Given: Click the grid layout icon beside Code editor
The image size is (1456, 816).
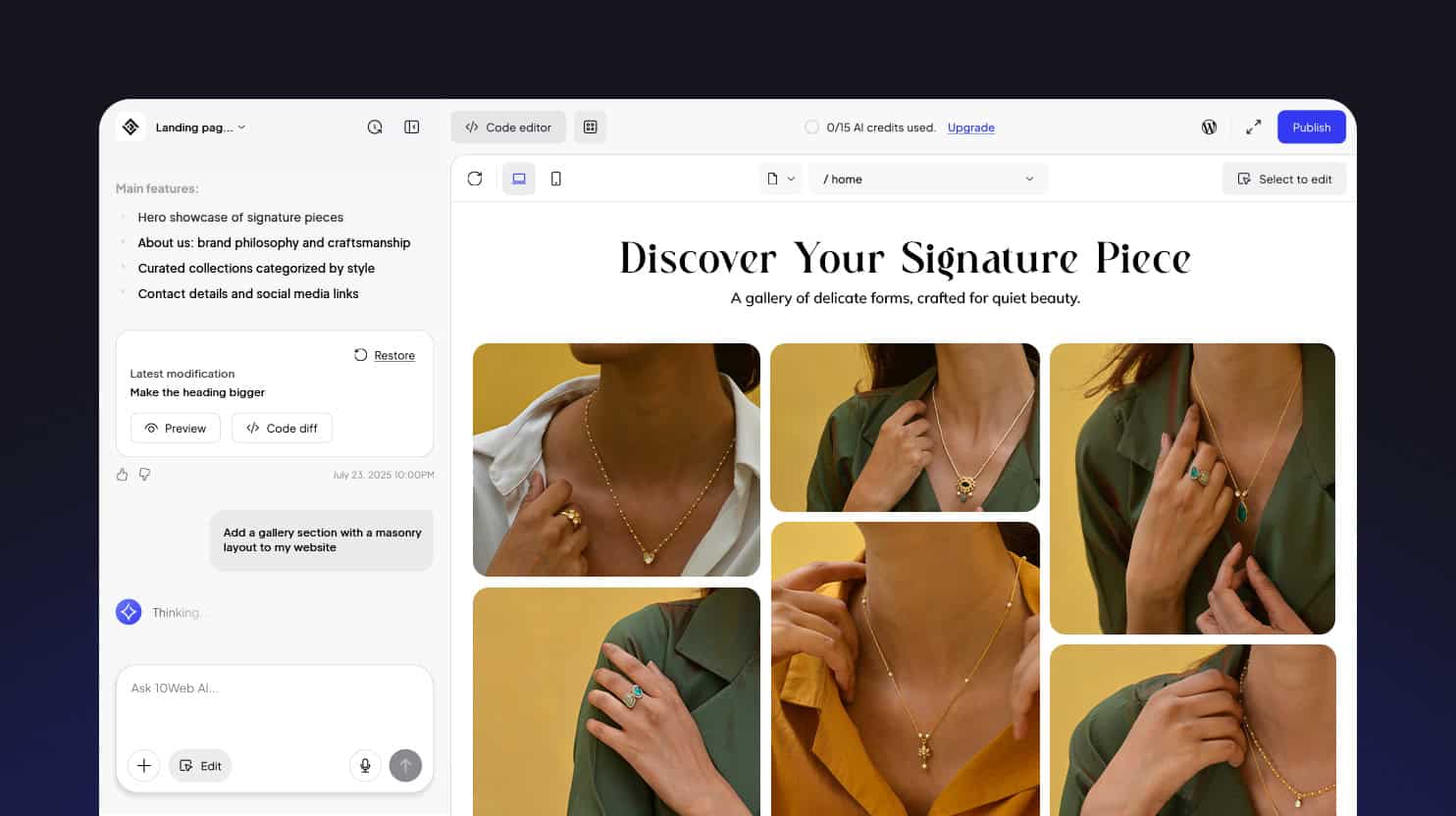Looking at the screenshot, I should tap(591, 127).
